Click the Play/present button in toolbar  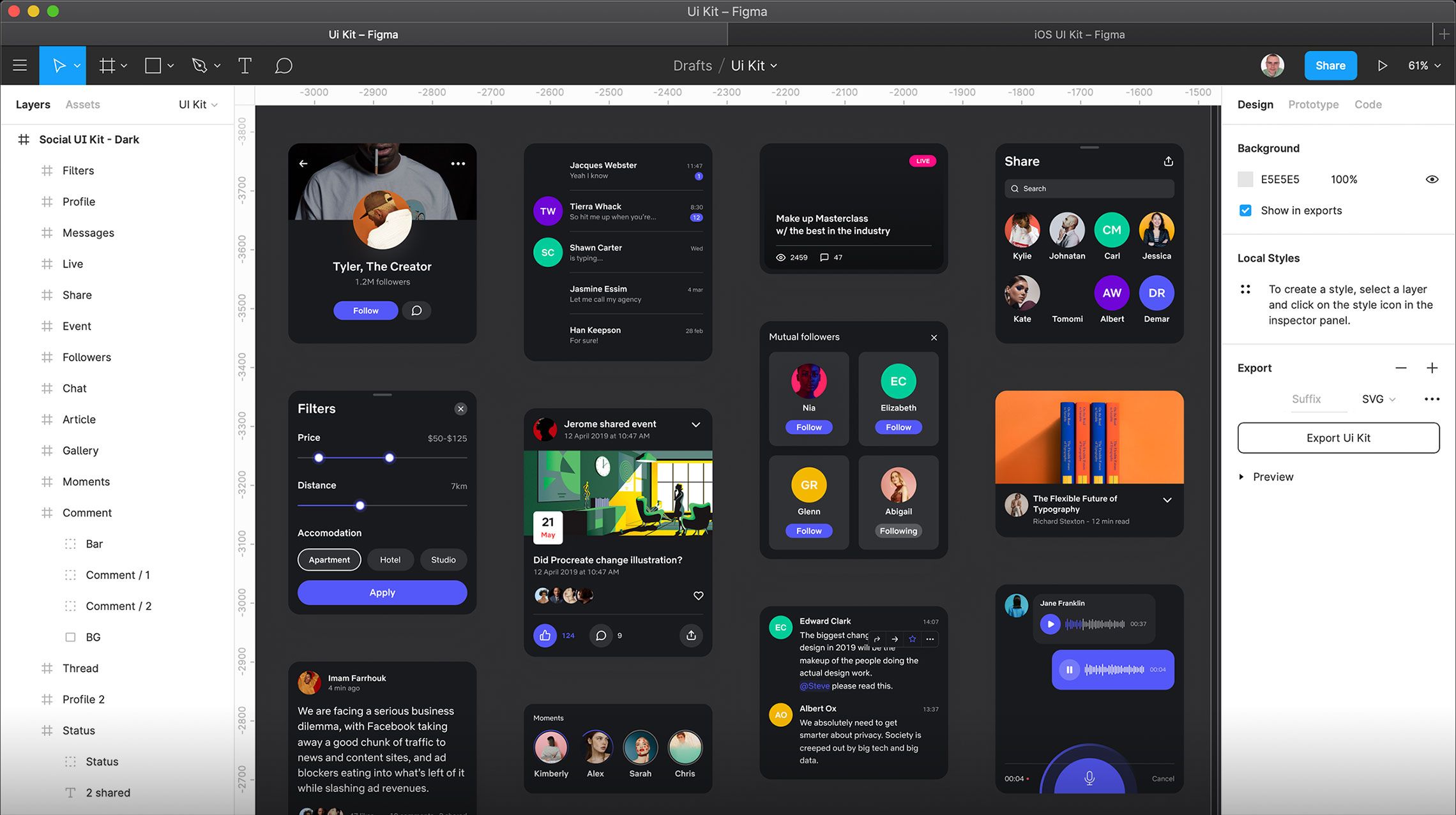coord(1381,65)
